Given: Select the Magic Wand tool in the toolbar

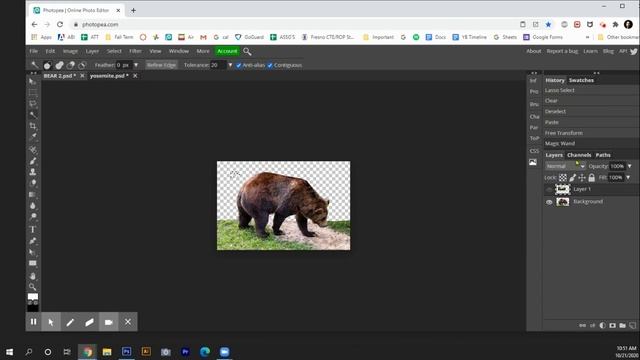Looking at the screenshot, I should pyautogui.click(x=33, y=115).
